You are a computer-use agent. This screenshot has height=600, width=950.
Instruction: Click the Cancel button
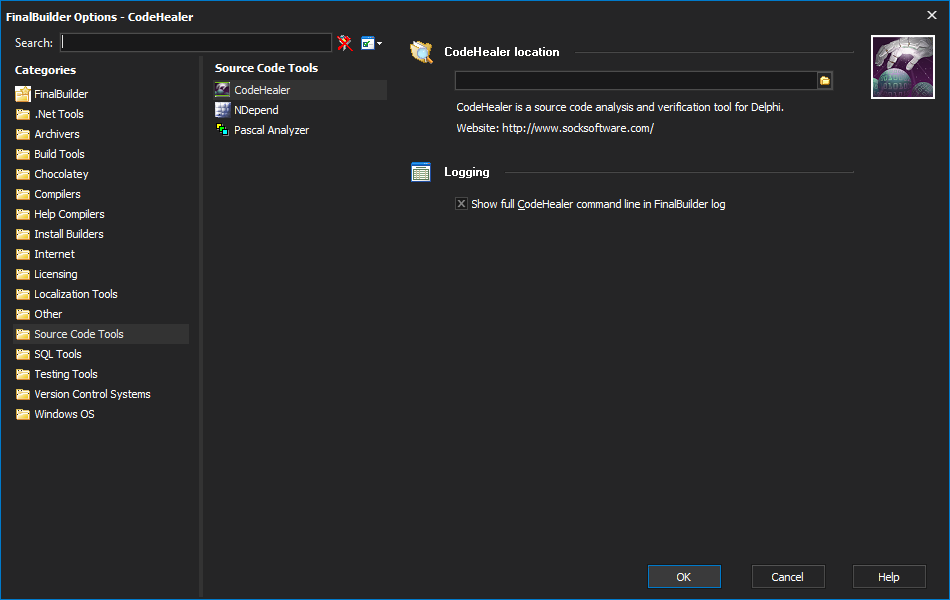pyautogui.click(x=788, y=576)
